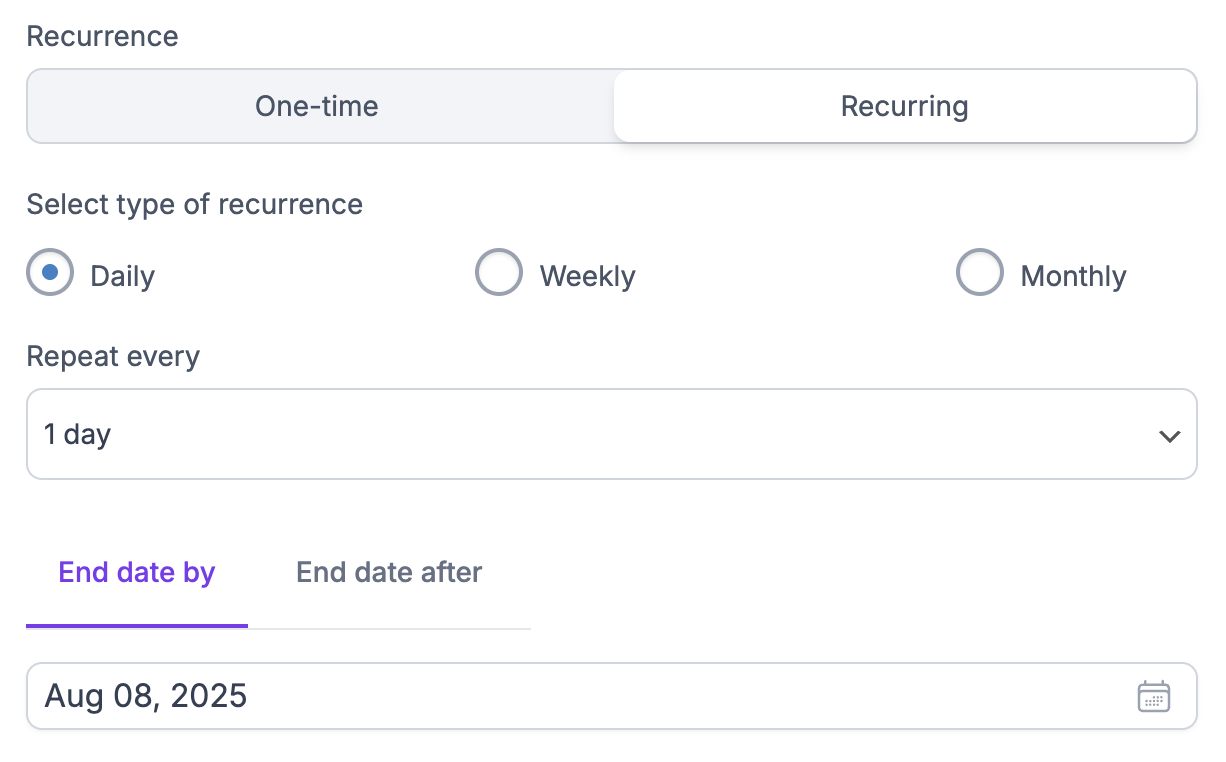
Task: Click the Monthly label text
Action: [x=1073, y=276]
